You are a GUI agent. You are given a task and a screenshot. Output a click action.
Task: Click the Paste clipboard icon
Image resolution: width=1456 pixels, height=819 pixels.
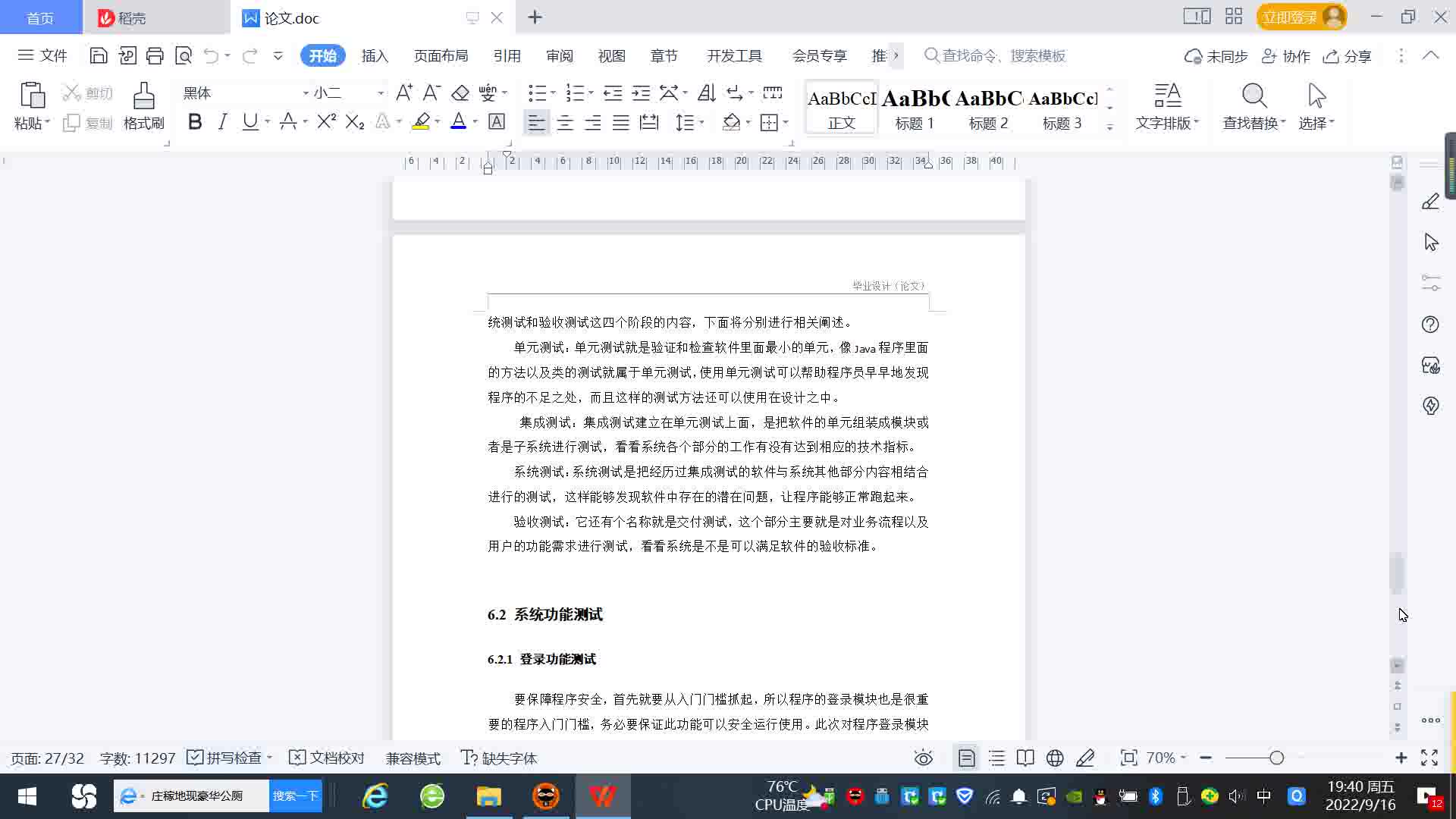coord(32,96)
